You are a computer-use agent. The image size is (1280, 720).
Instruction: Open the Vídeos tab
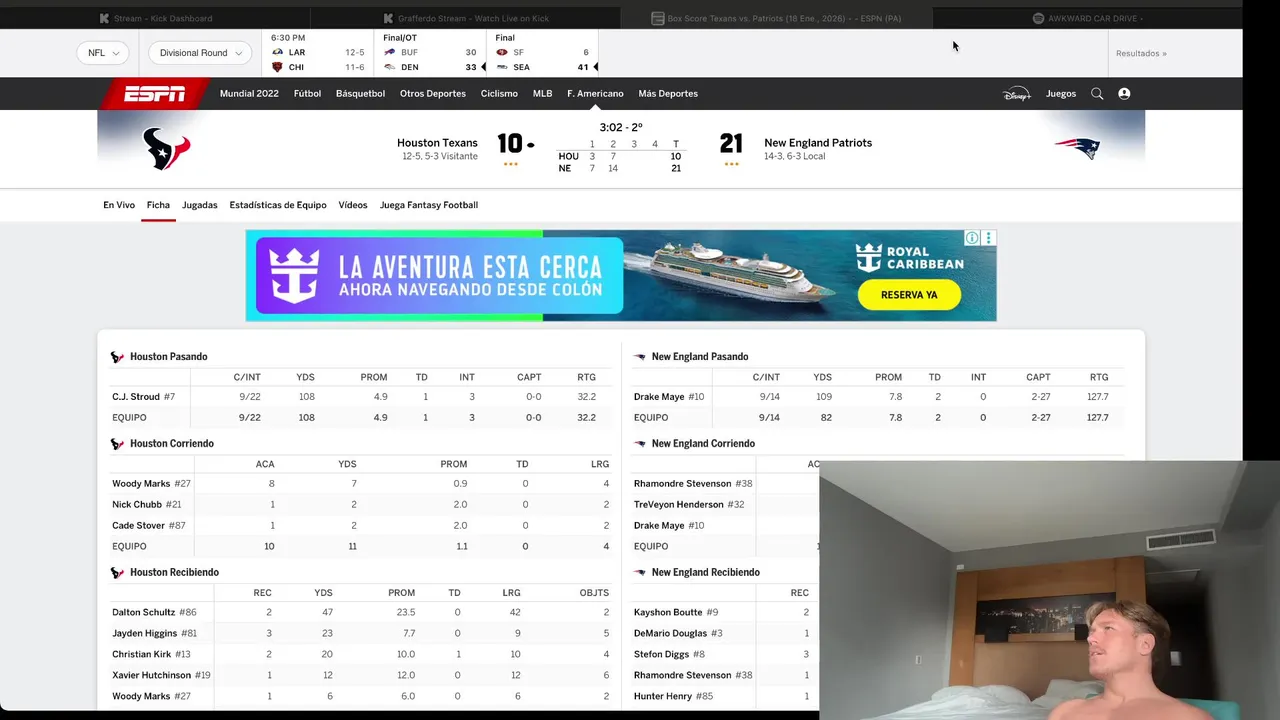coord(353,205)
